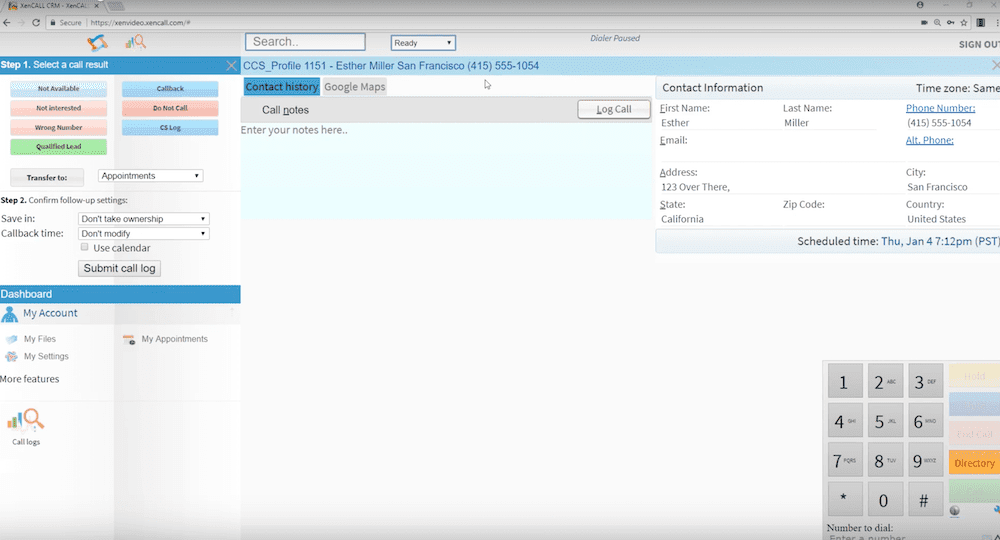Reload the browser page
This screenshot has height=540, width=1000.
[36, 22]
